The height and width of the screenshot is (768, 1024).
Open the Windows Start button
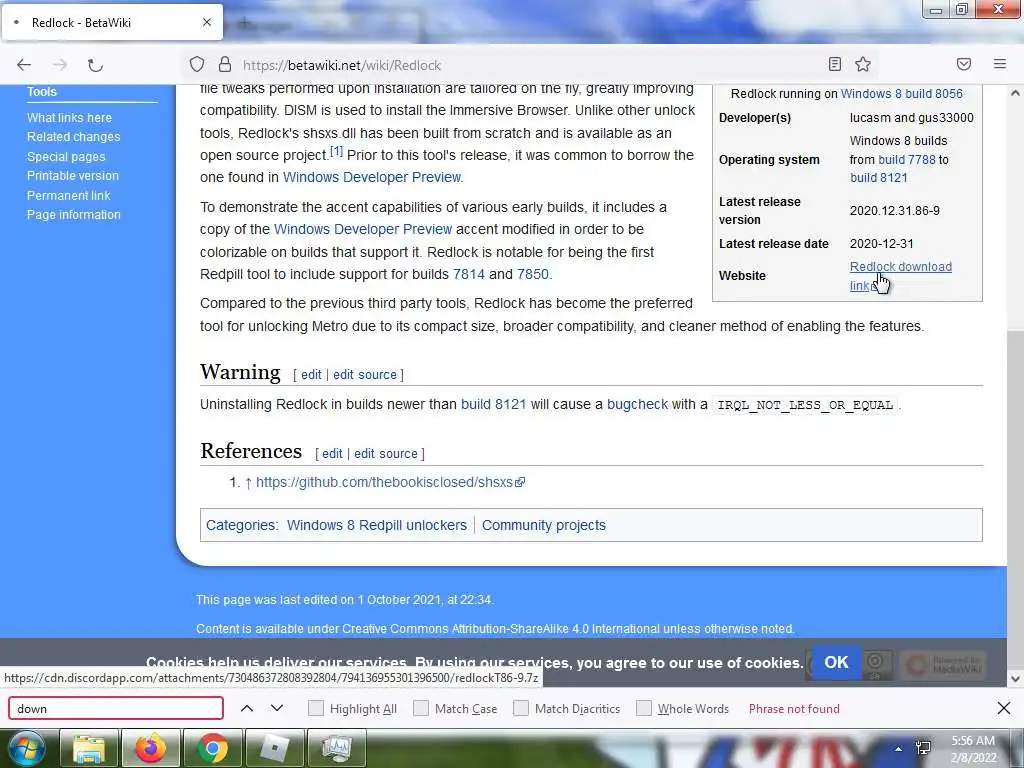click(x=26, y=748)
